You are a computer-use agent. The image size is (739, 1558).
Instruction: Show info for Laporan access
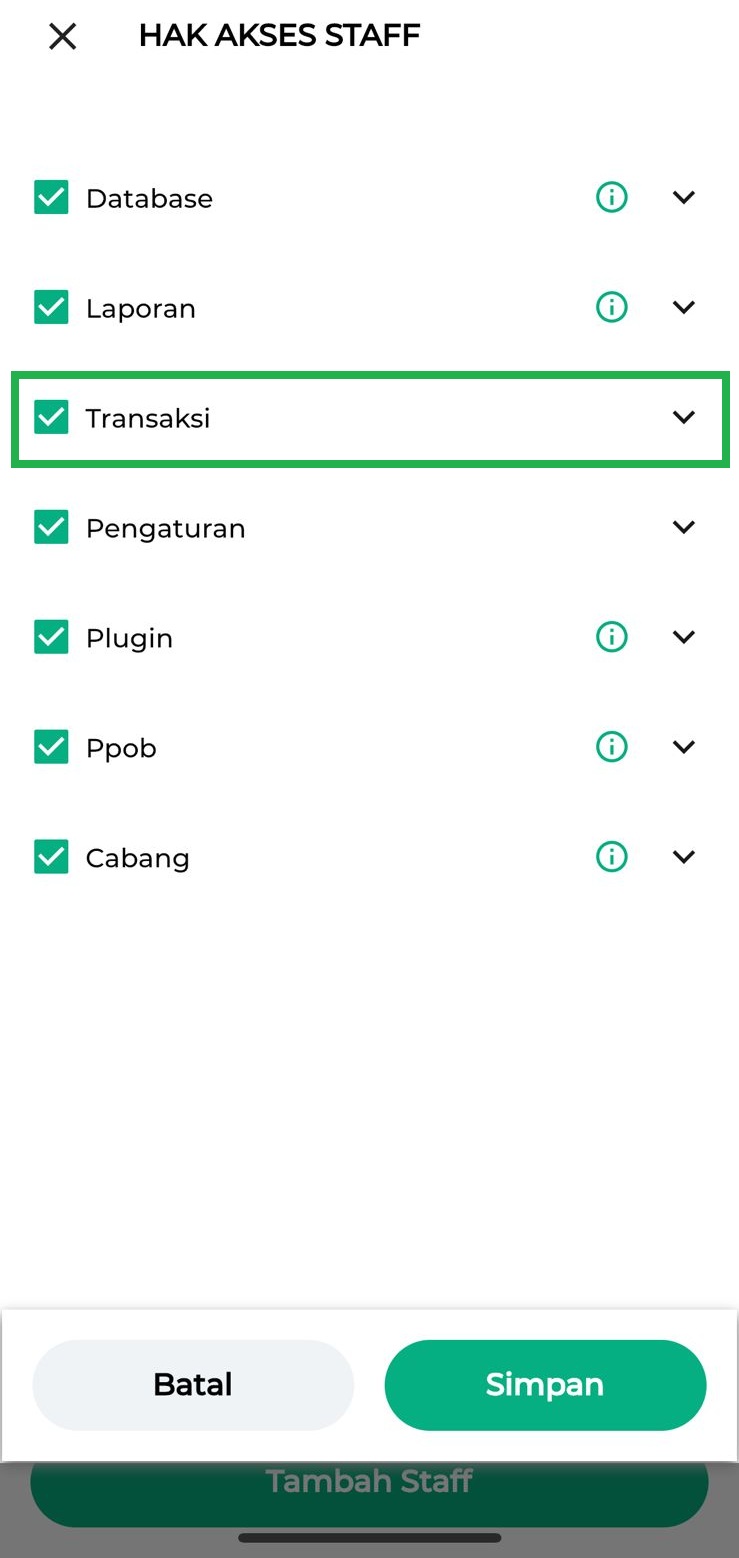click(x=611, y=307)
